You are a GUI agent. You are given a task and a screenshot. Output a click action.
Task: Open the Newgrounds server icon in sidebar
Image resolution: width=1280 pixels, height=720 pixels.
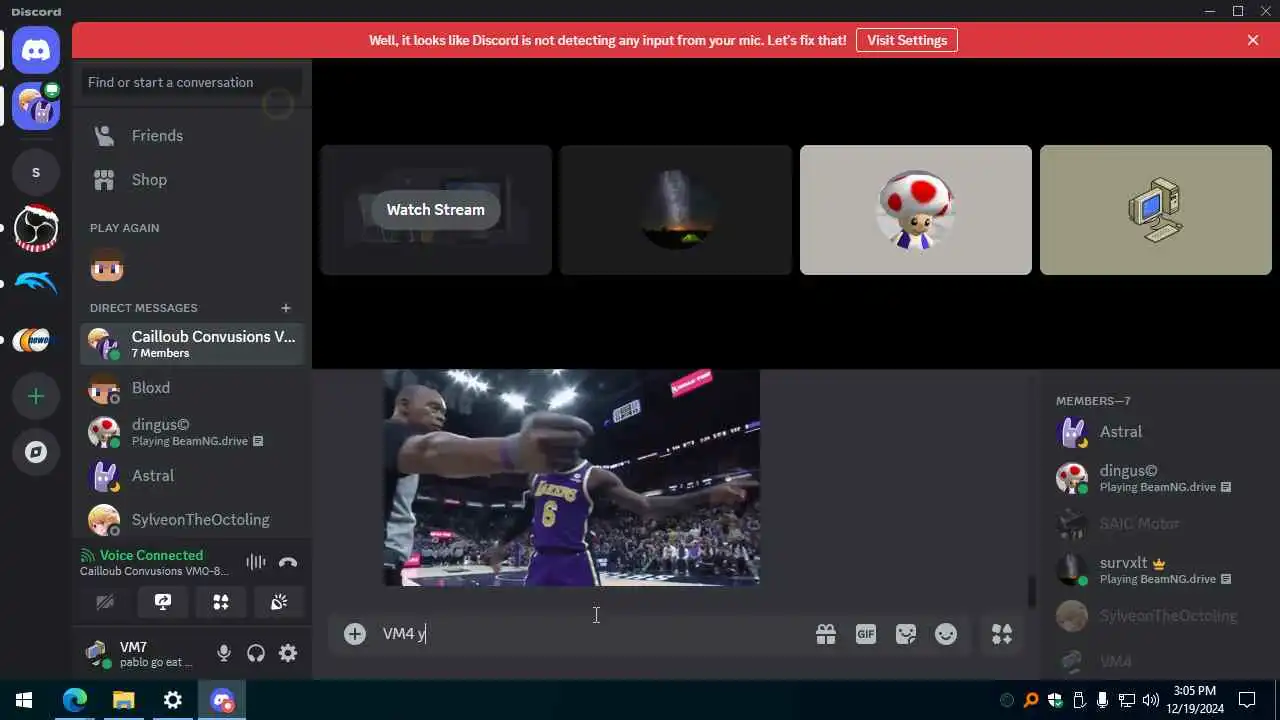pyautogui.click(x=36, y=340)
